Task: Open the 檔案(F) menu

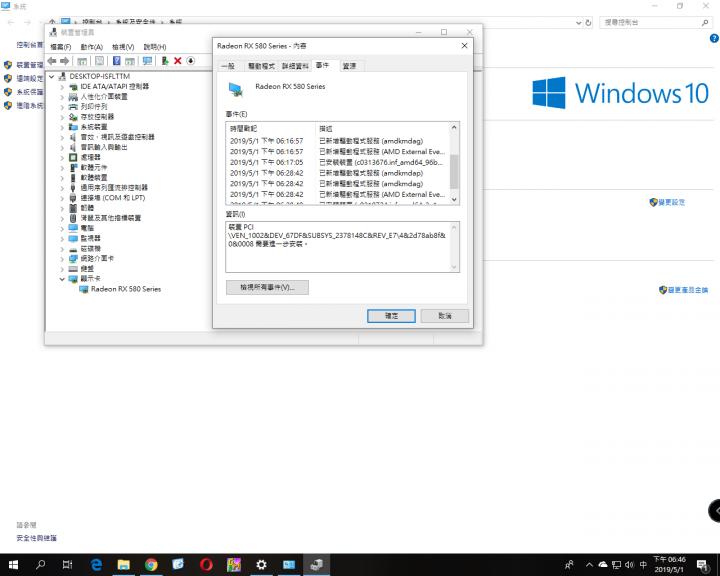Action: (61, 47)
